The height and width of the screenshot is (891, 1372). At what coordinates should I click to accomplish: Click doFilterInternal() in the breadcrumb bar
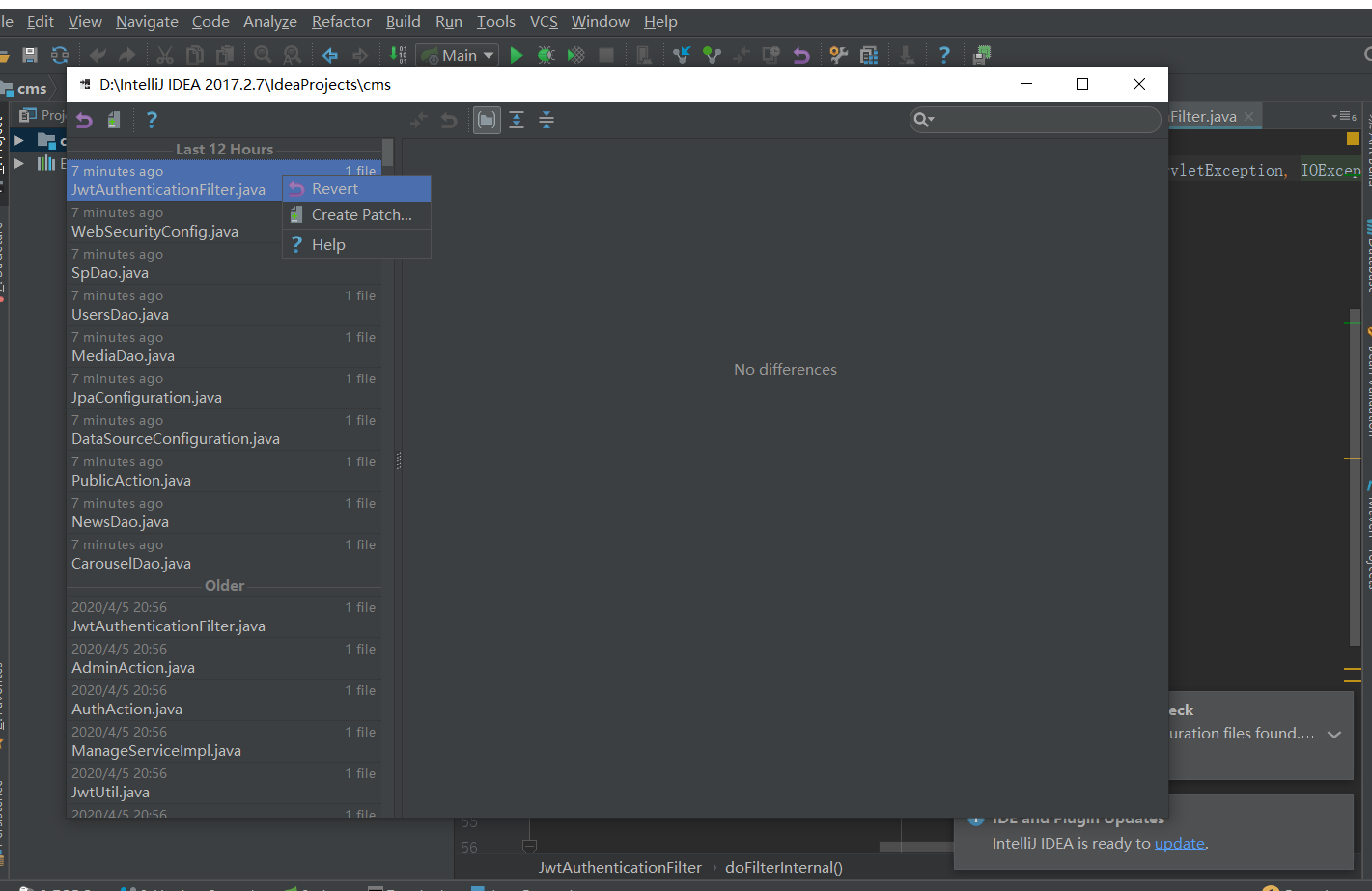coord(785,867)
